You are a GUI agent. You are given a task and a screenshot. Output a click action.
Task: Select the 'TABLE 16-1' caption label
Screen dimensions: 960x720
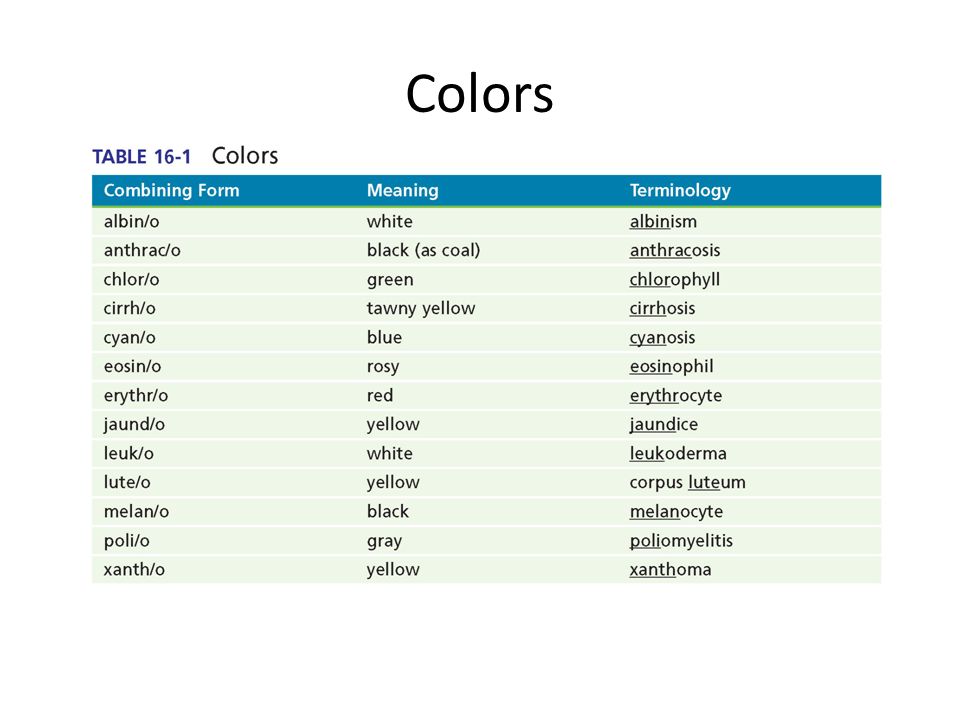pyautogui.click(x=141, y=157)
